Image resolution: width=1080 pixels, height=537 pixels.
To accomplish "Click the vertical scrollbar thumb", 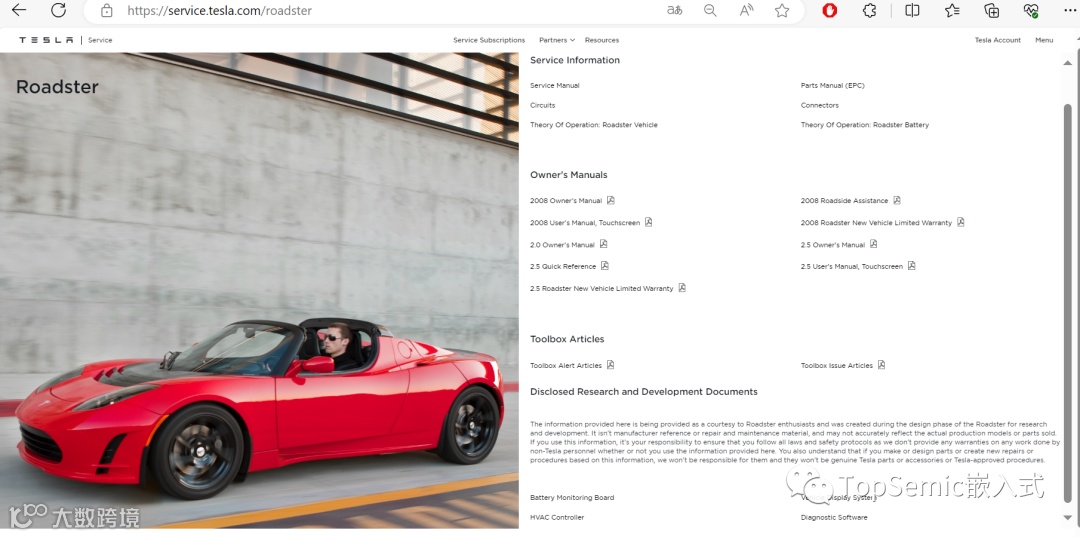I will 1068,303.
